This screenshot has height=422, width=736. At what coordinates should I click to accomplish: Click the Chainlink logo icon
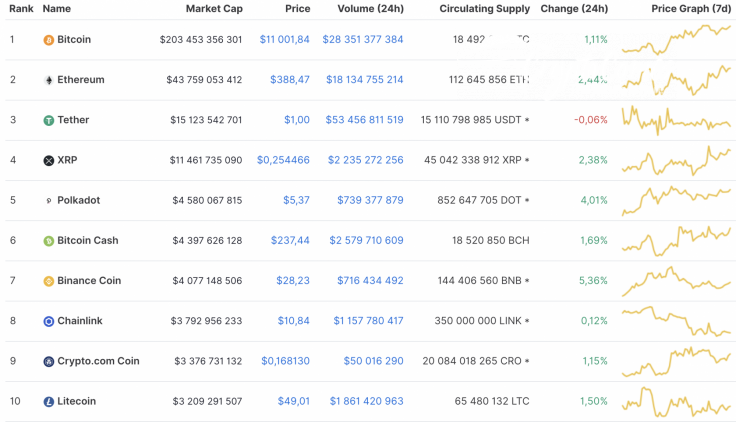click(49, 322)
